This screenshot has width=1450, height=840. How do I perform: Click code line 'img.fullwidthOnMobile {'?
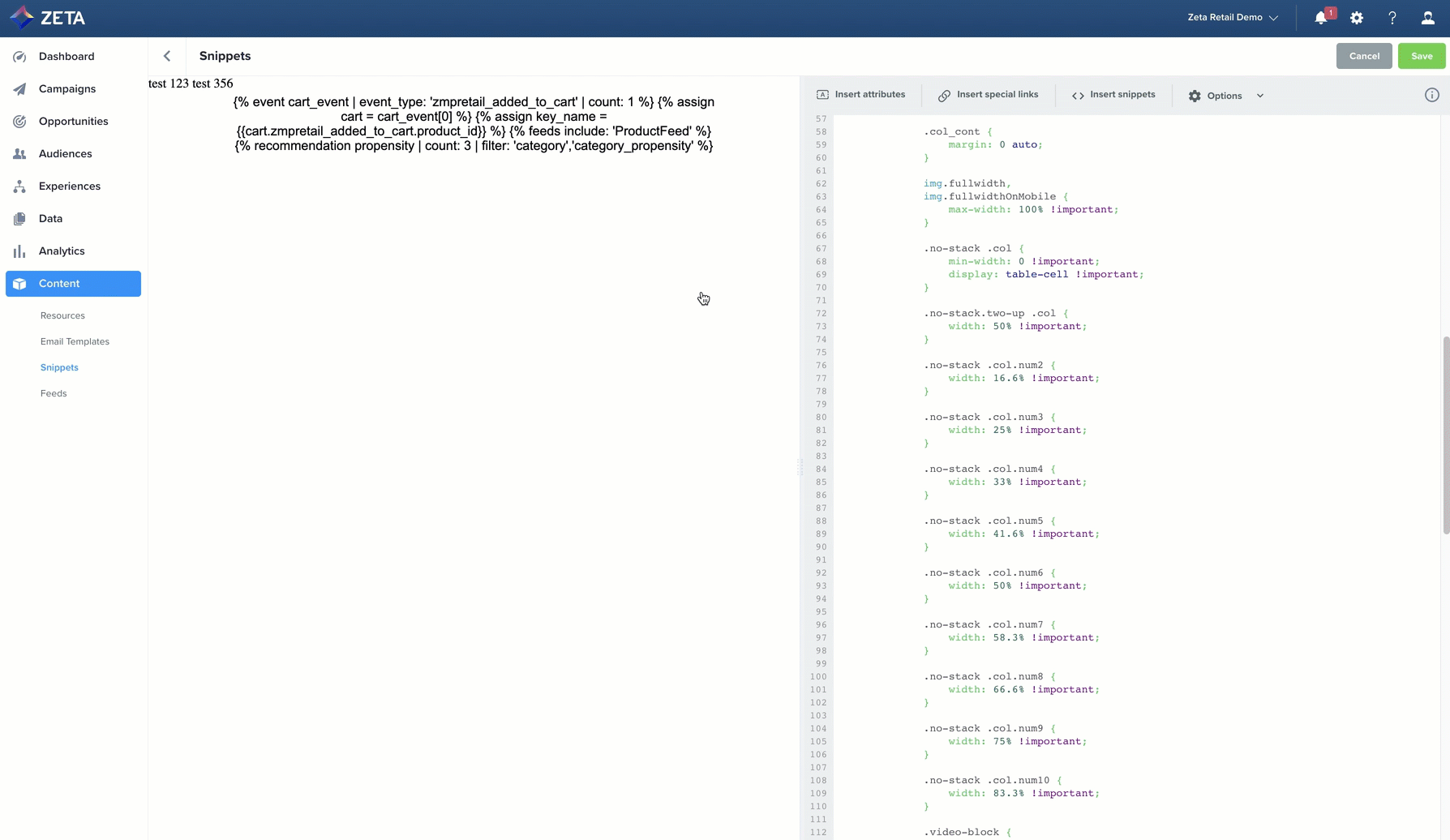pos(996,196)
